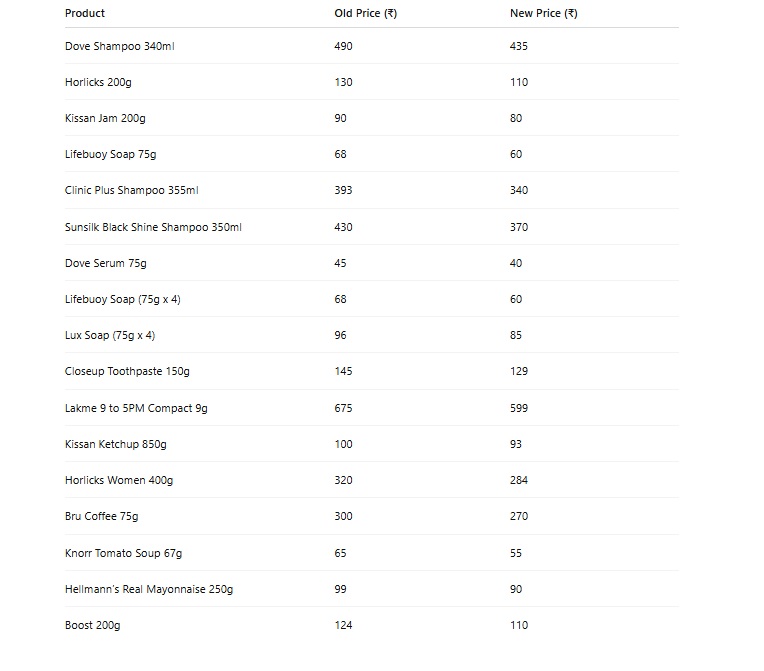Select Closeup Toothpaste 150g product
764x671 pixels.
[127, 371]
